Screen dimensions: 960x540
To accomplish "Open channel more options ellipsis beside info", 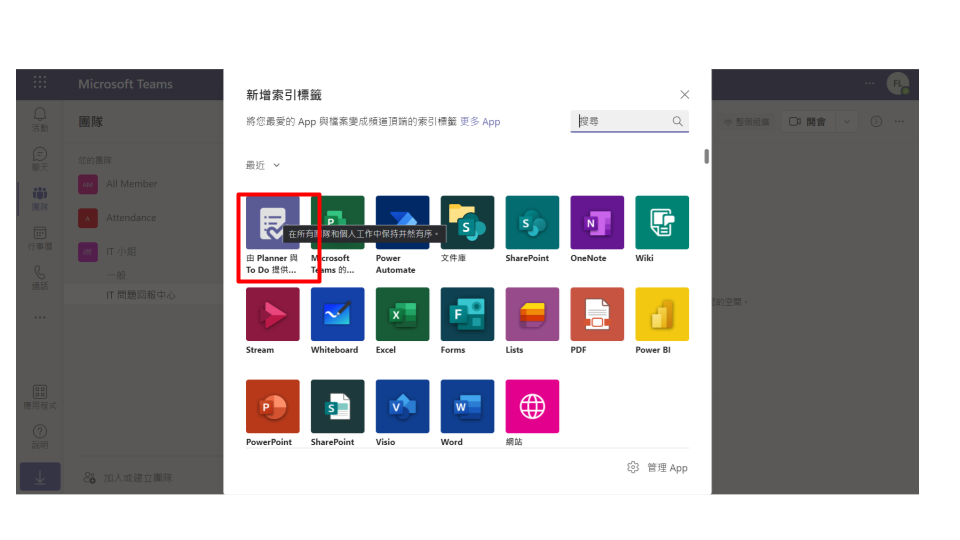I will coord(899,121).
